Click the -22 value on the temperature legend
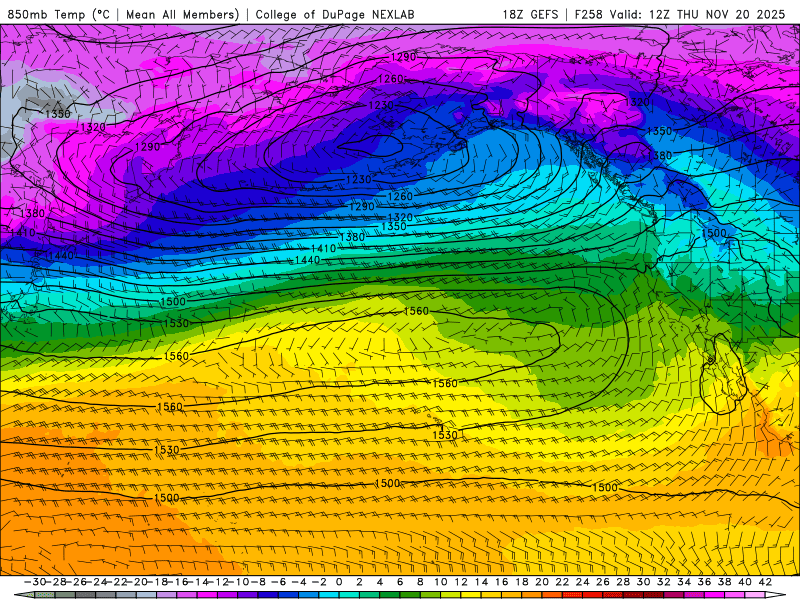The height and width of the screenshot is (600, 800). [x=117, y=582]
